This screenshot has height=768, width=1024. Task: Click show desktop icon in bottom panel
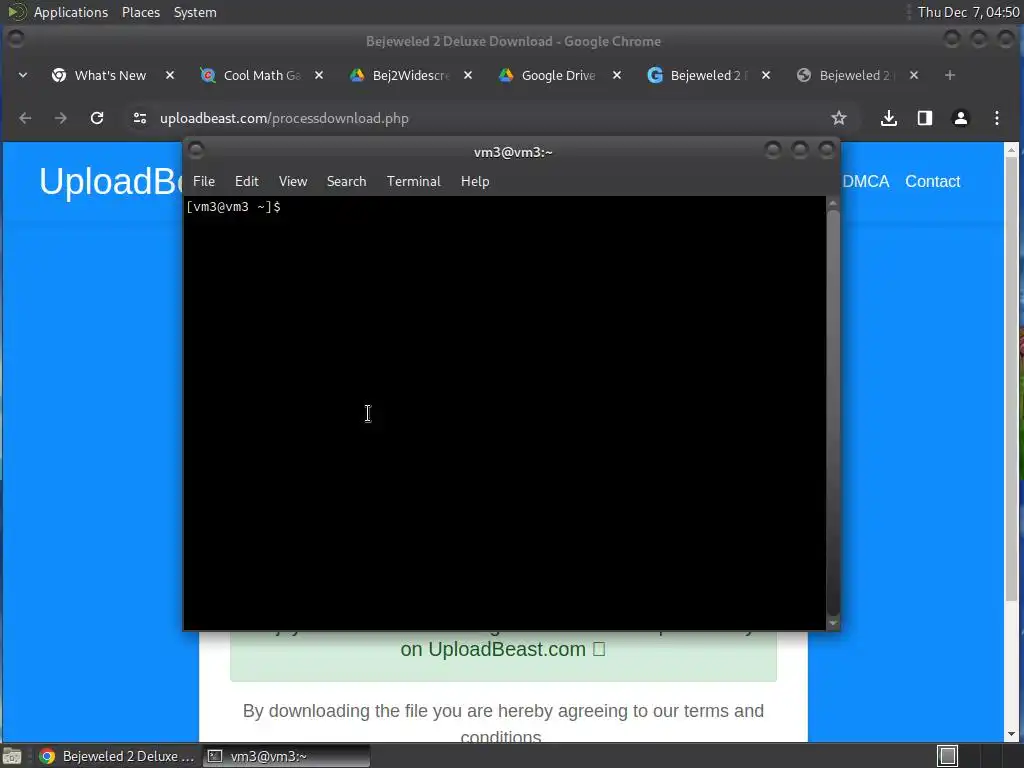coord(12,756)
